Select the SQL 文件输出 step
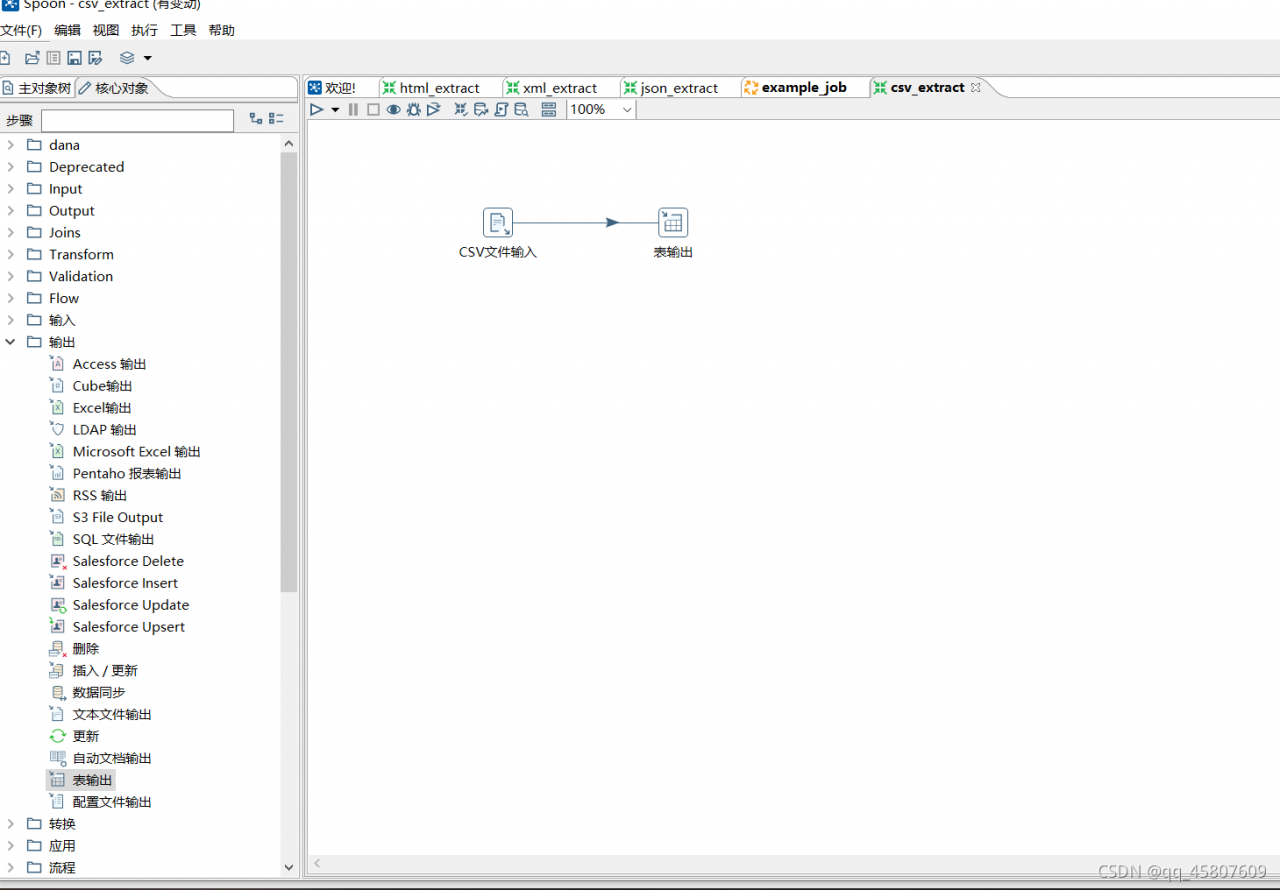Viewport: 1280px width, 890px height. [x=113, y=540]
